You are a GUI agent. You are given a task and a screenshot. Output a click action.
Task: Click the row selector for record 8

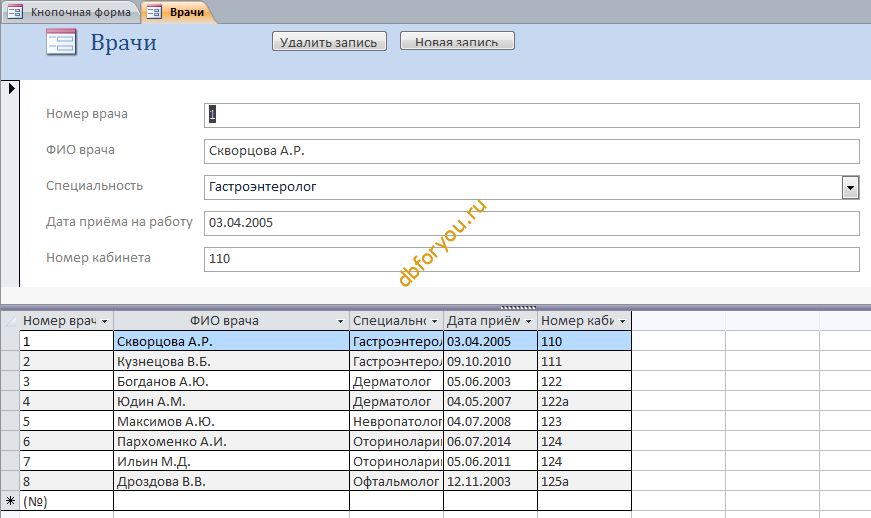pyautogui.click(x=10, y=481)
